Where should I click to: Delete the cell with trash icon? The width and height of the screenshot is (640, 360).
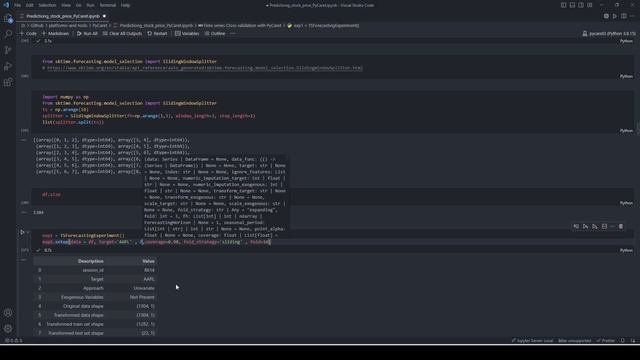tap(621, 227)
